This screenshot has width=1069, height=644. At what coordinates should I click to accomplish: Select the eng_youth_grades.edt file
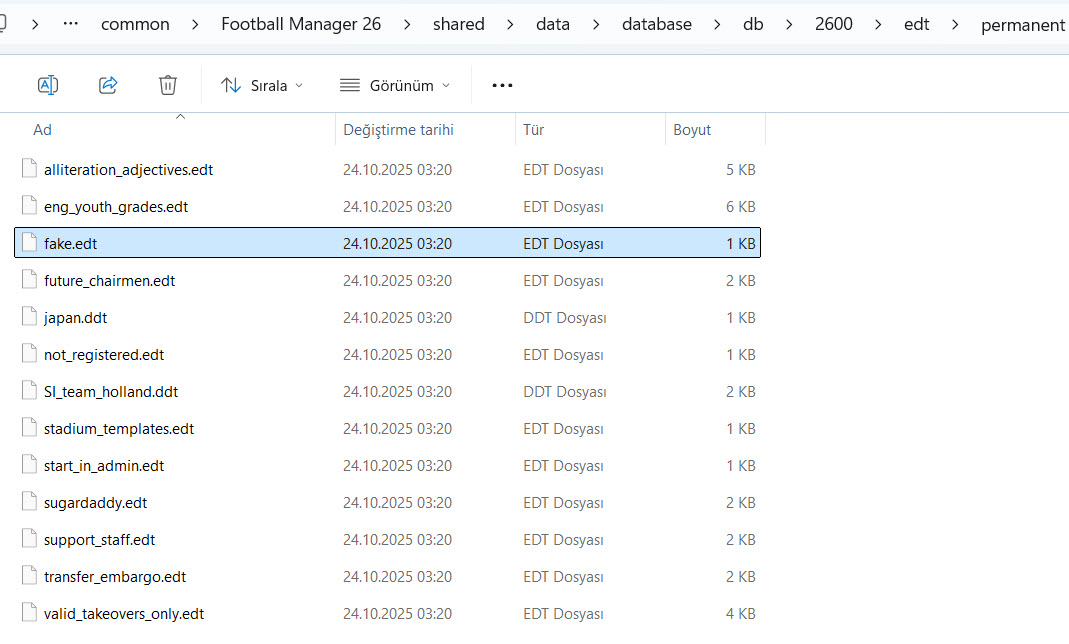pos(116,207)
